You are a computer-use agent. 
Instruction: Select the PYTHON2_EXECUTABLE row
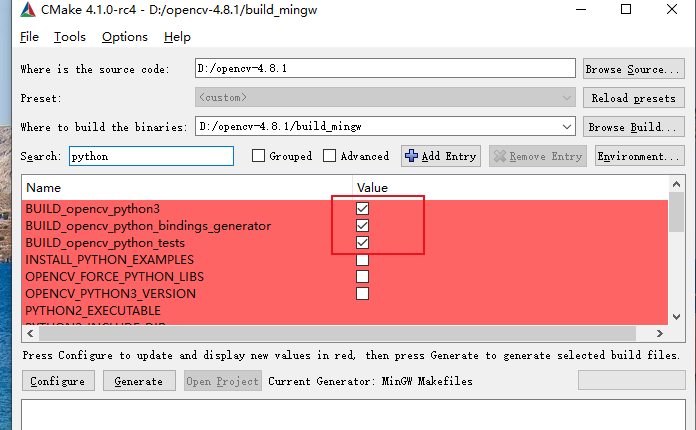tap(345, 311)
